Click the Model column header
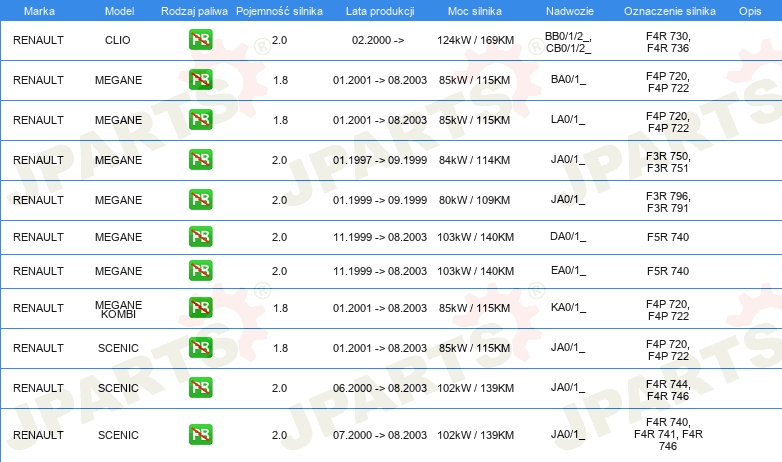782x462 pixels. point(119,11)
